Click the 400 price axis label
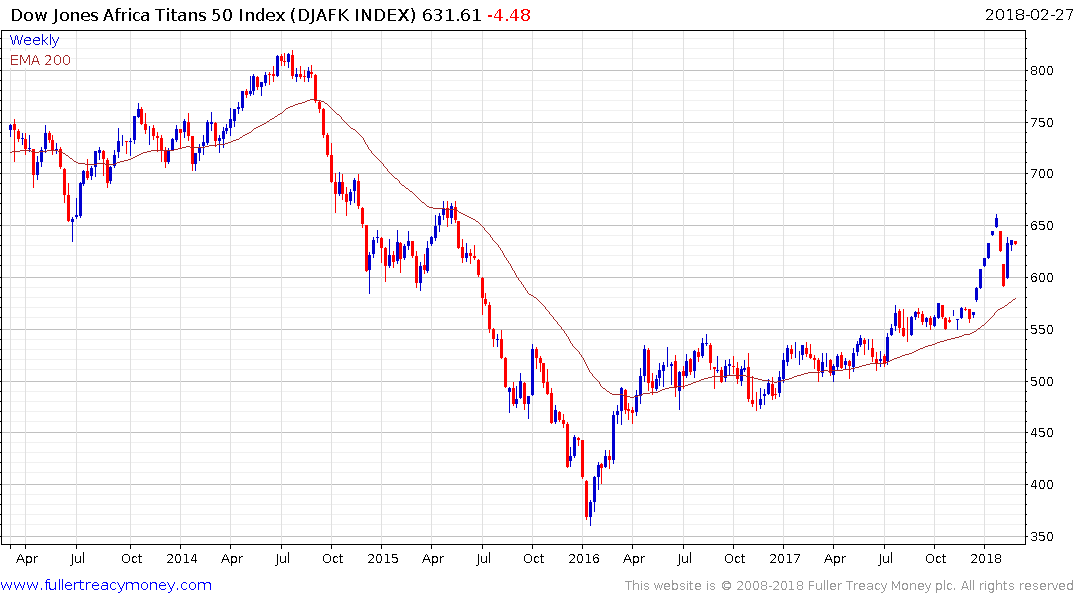The image size is (1075, 600). (x=1041, y=485)
